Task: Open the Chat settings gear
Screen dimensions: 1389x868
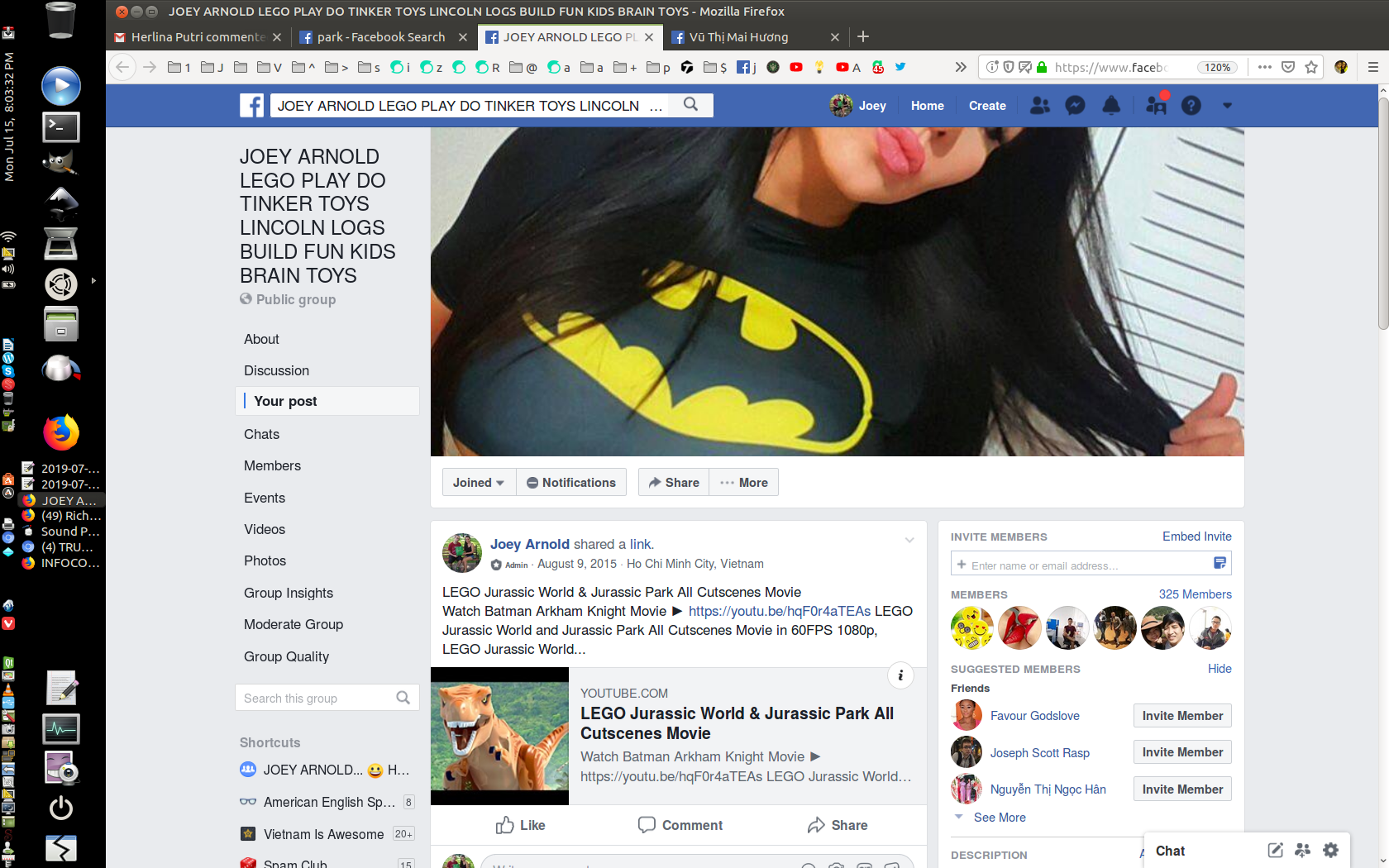Action: 1330,850
